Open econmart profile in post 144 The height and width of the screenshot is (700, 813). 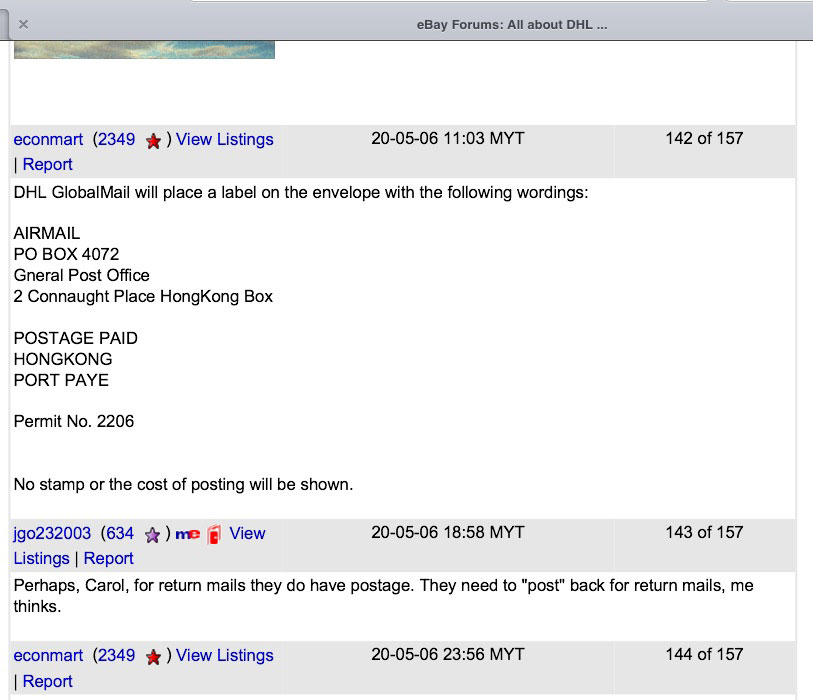pos(48,655)
